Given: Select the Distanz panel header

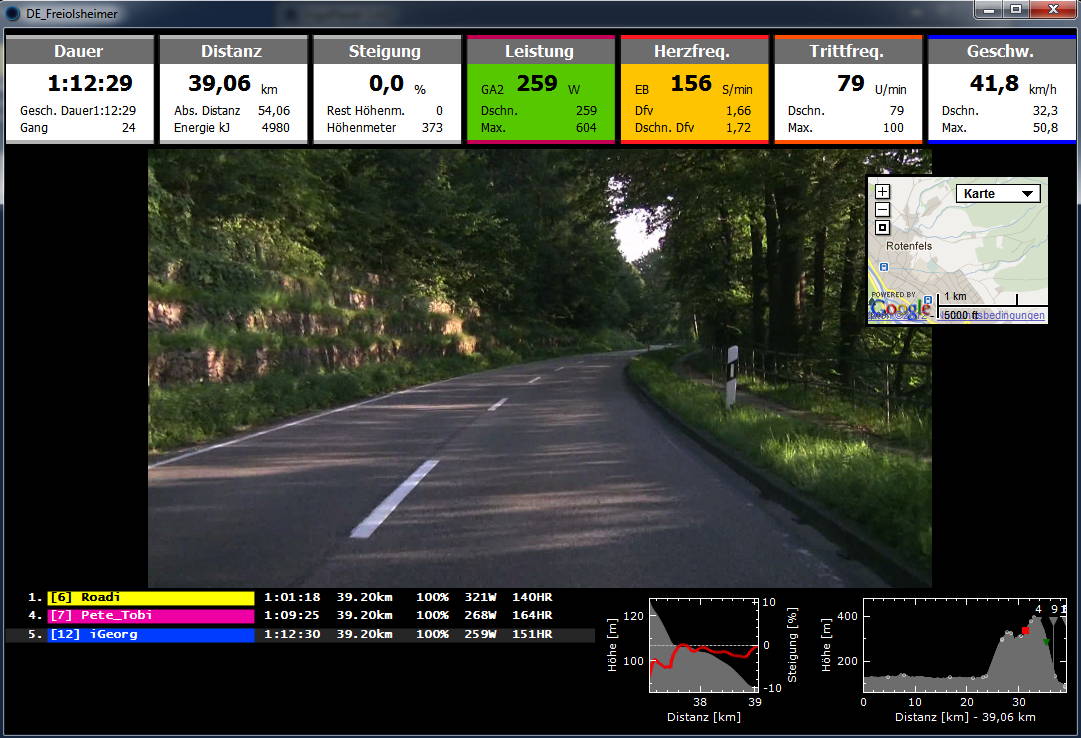Looking at the screenshot, I should tap(232, 51).
